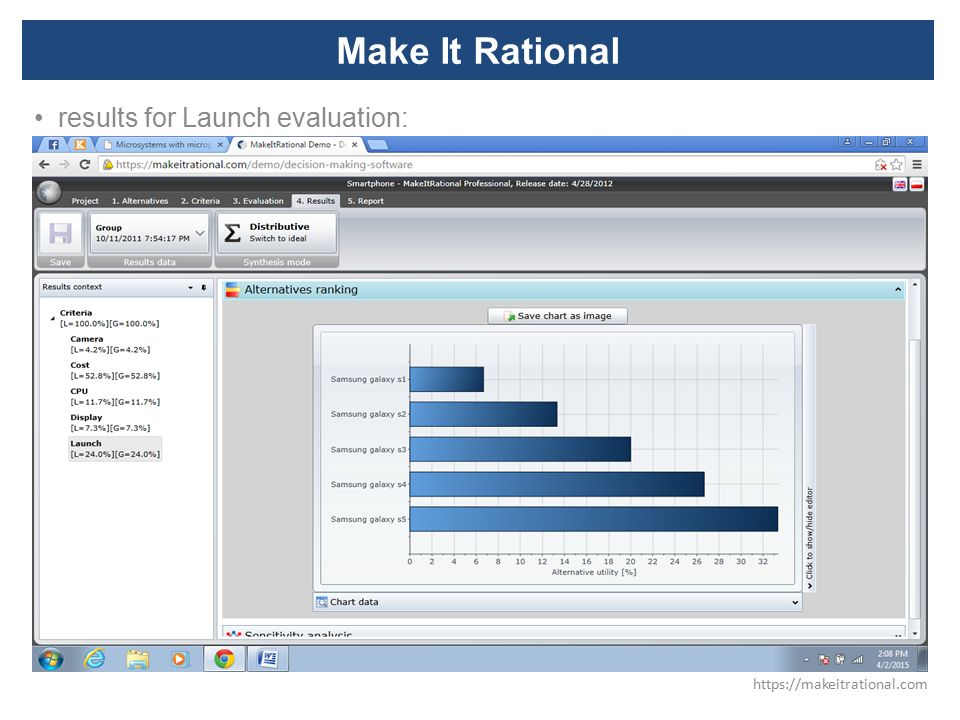This screenshot has width=960, height=720.
Task: Switch to the Microsystems browser tab
Action: coord(162,144)
